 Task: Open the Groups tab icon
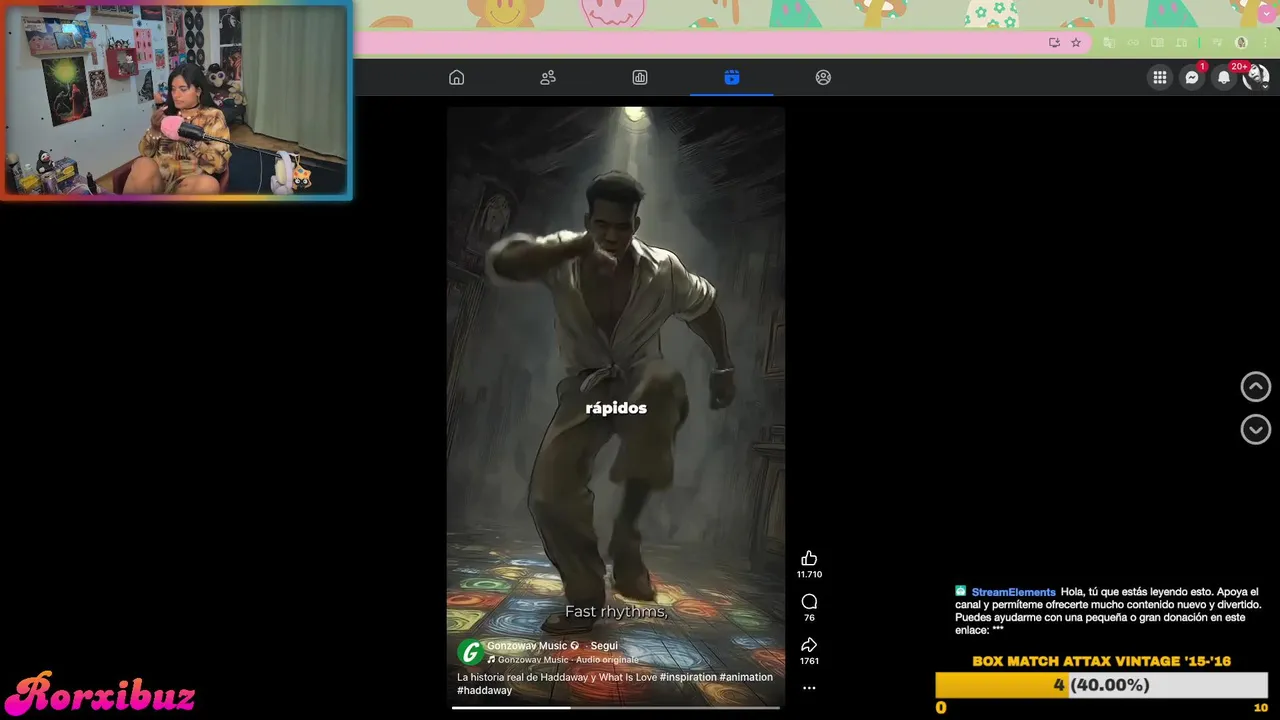823,77
